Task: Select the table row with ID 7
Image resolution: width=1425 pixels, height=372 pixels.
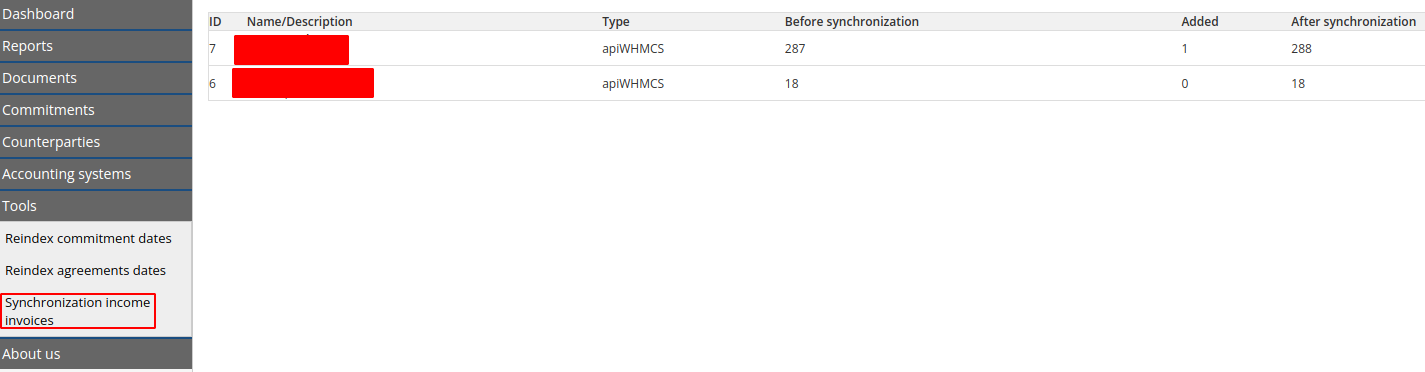Action: coord(816,48)
